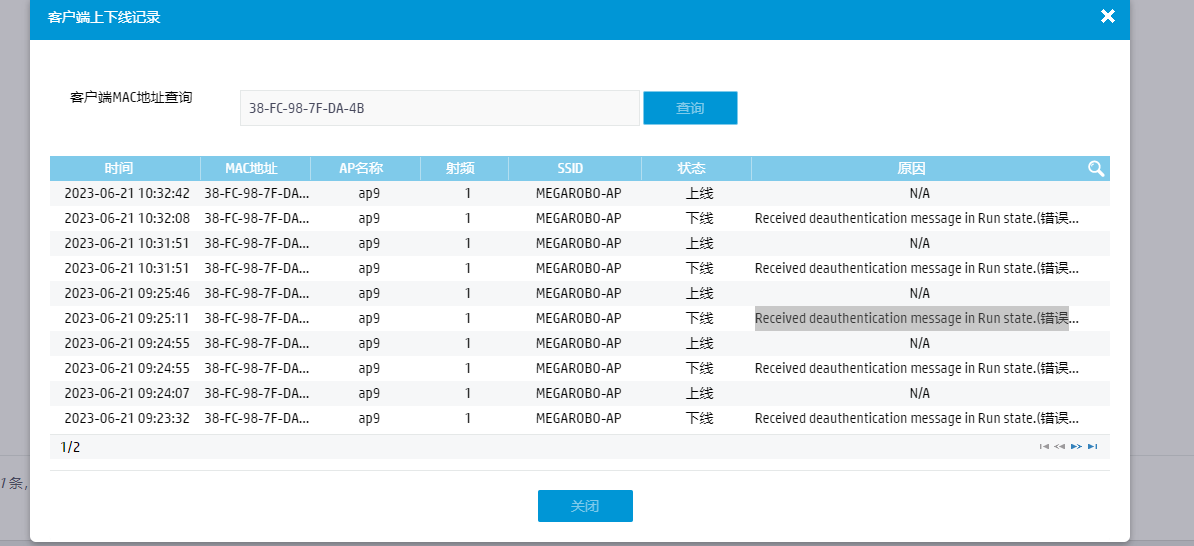Click MAC address cell in 10:32:42 row
Image resolution: width=1194 pixels, height=546 pixels.
(257, 193)
